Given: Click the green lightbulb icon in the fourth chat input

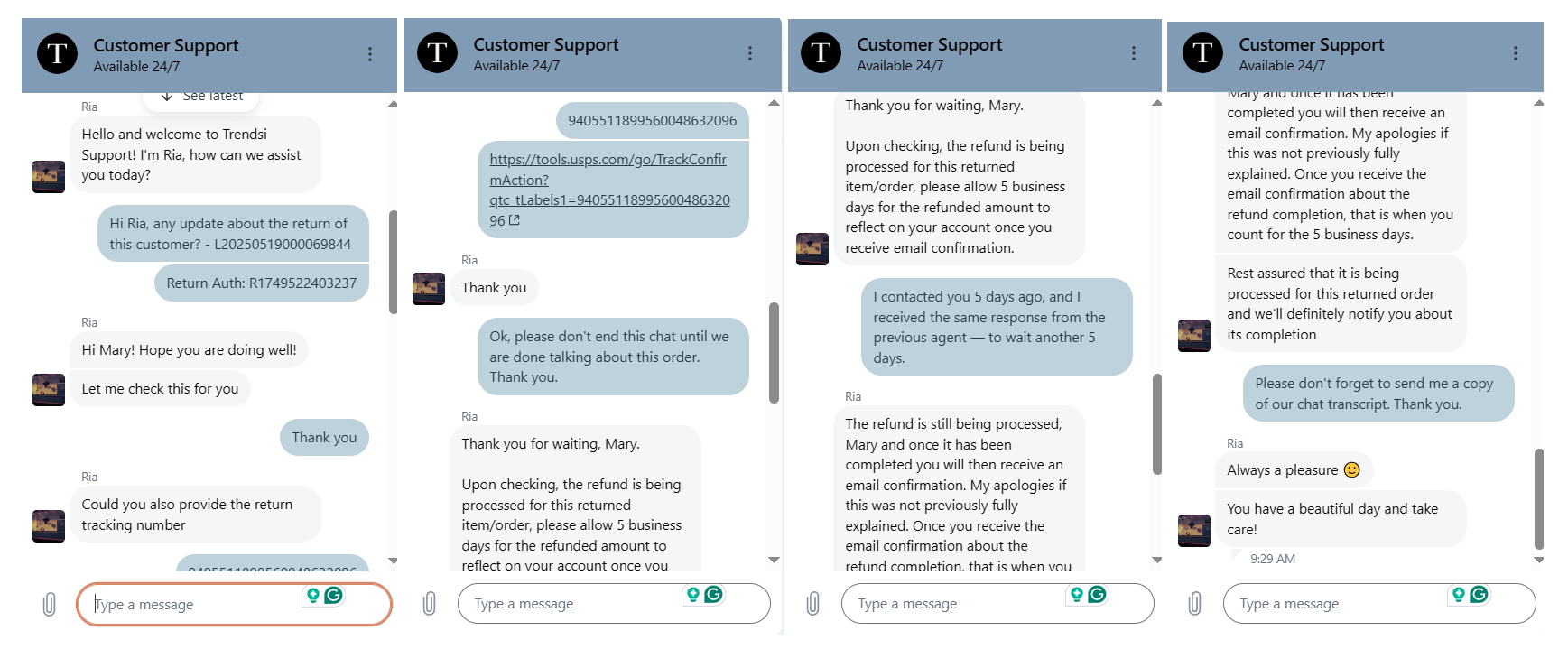Looking at the screenshot, I should [x=1458, y=594].
